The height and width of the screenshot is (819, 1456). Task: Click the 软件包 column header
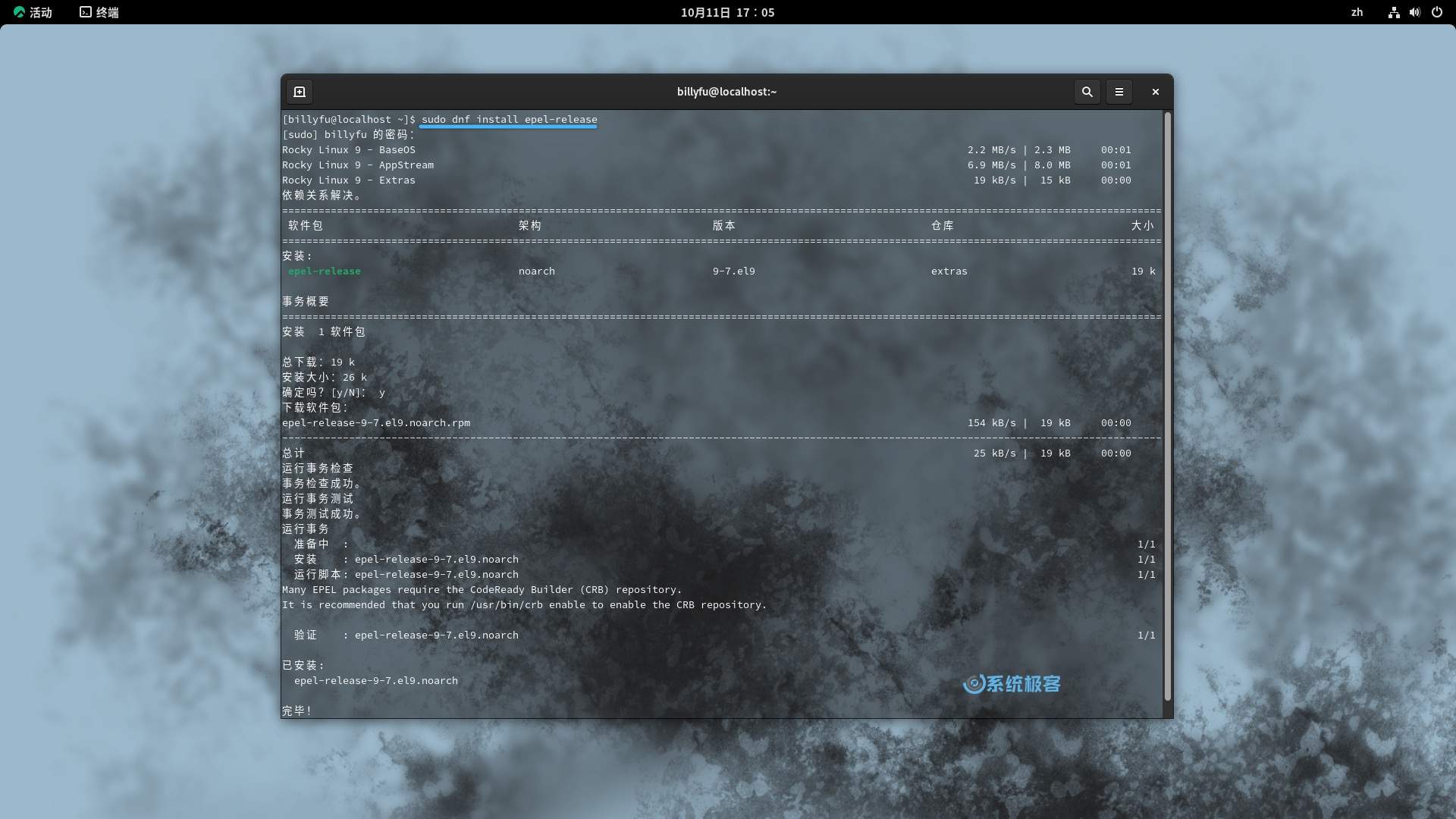tap(306, 226)
